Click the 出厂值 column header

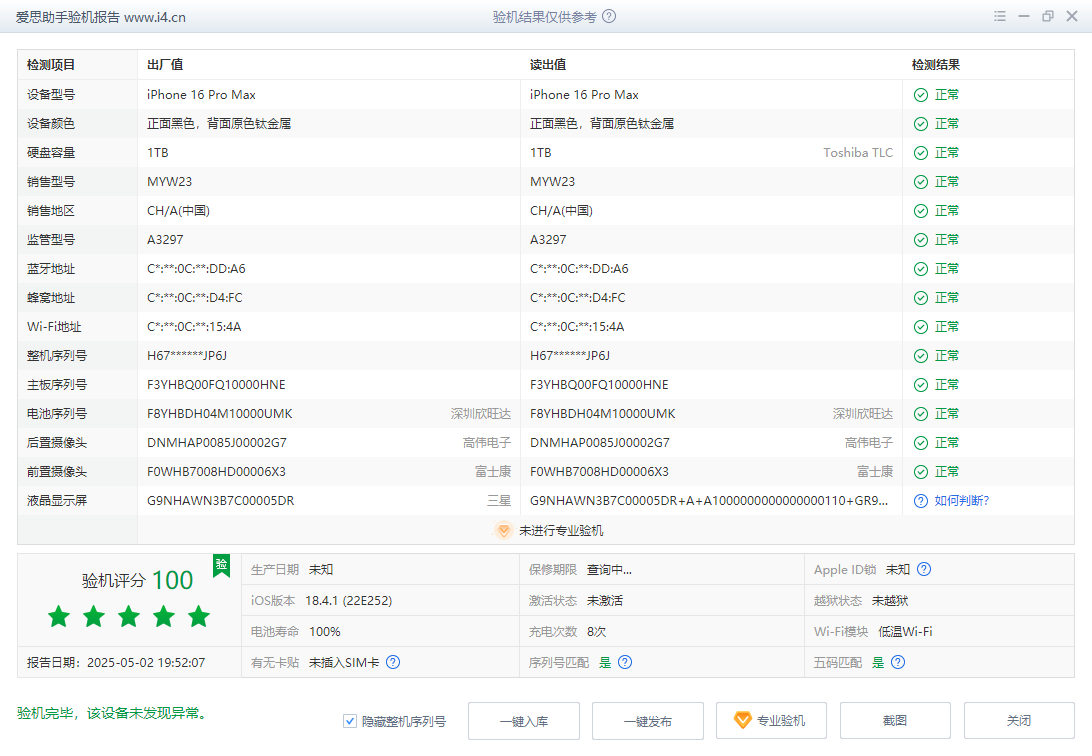pos(165,65)
